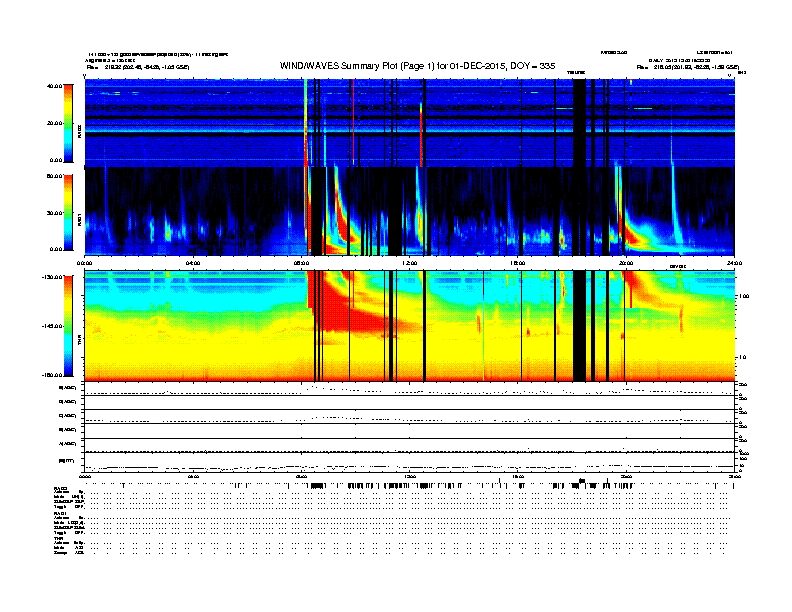
Task: Click the -160.00 label on TNR color bar
Action: coord(52,375)
